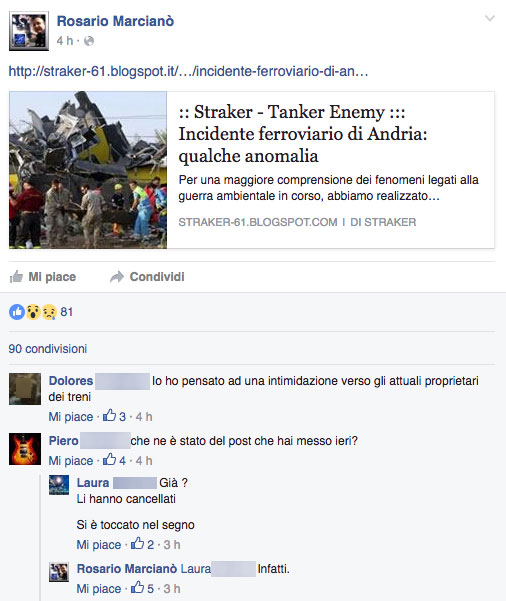
Task: View the 90 condivisioni list
Action: [48, 349]
